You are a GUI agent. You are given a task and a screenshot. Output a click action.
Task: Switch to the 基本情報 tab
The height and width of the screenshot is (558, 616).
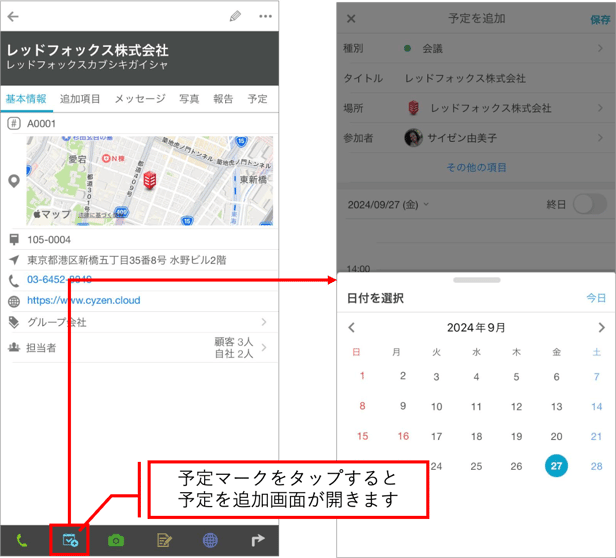click(26, 99)
